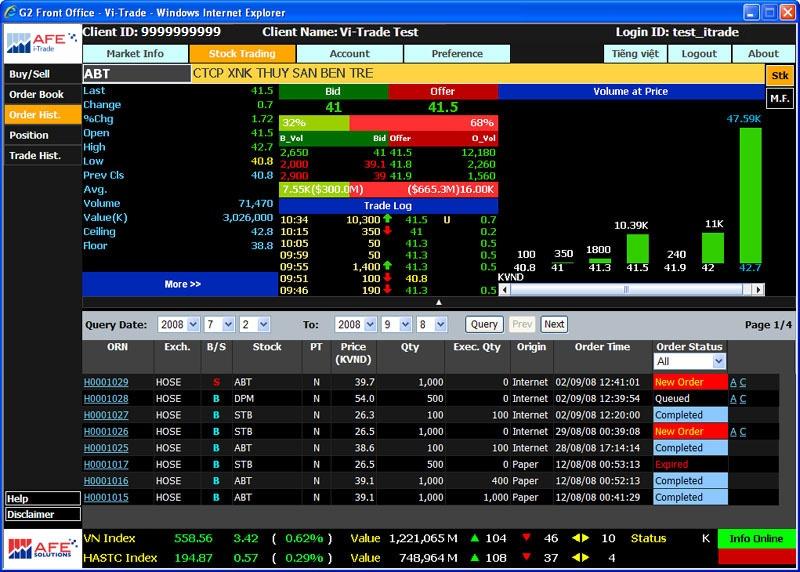This screenshot has width=800, height=572.
Task: Open order link H0001025
Action: [106, 448]
